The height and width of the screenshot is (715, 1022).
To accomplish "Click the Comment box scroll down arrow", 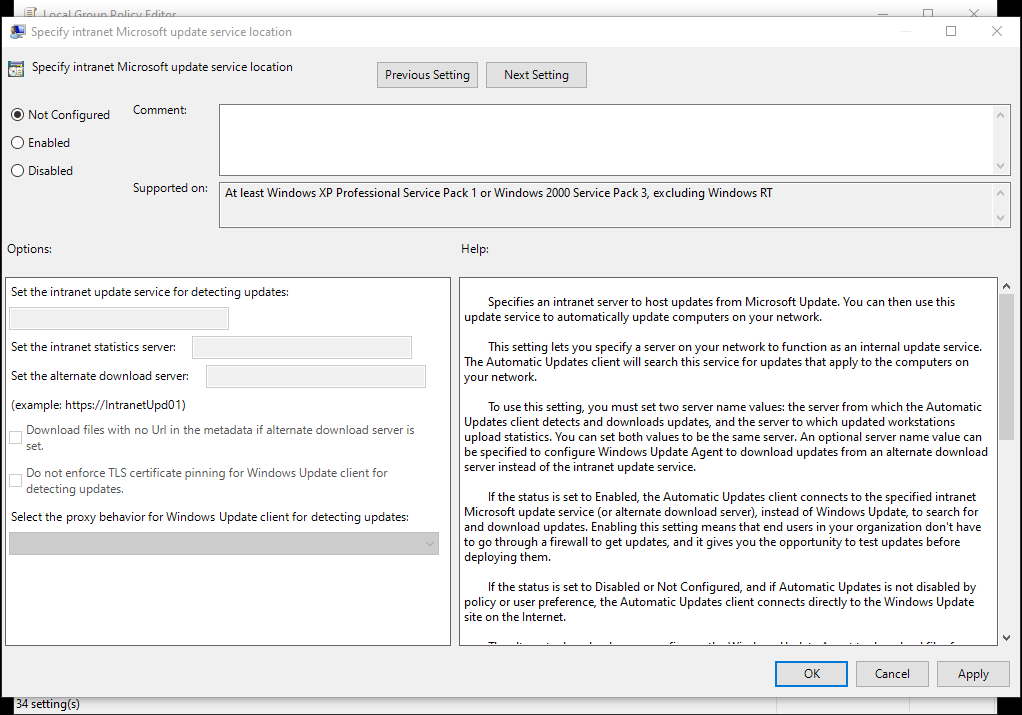I will [1000, 166].
